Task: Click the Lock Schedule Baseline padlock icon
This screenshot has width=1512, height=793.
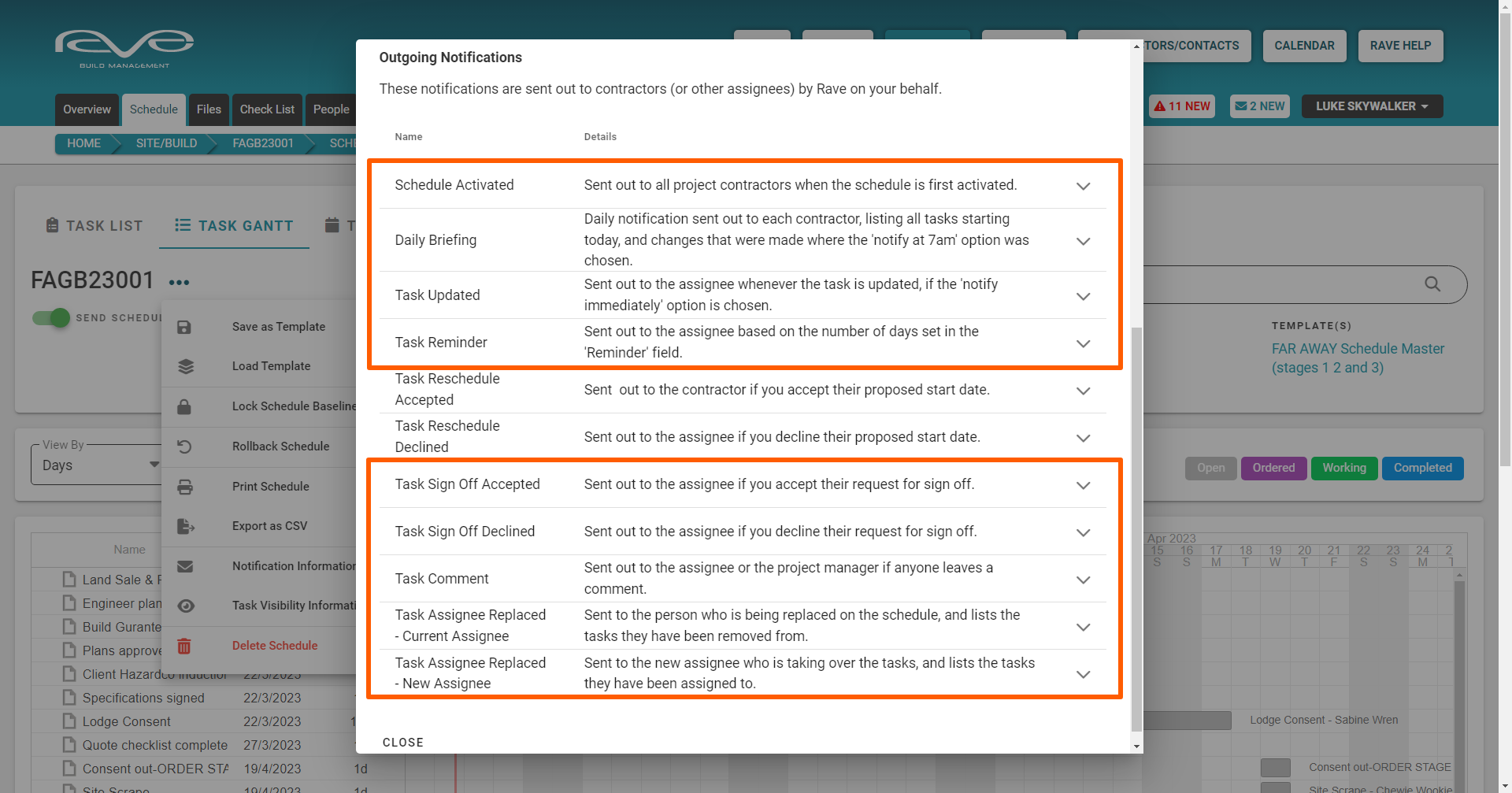Action: (184, 406)
